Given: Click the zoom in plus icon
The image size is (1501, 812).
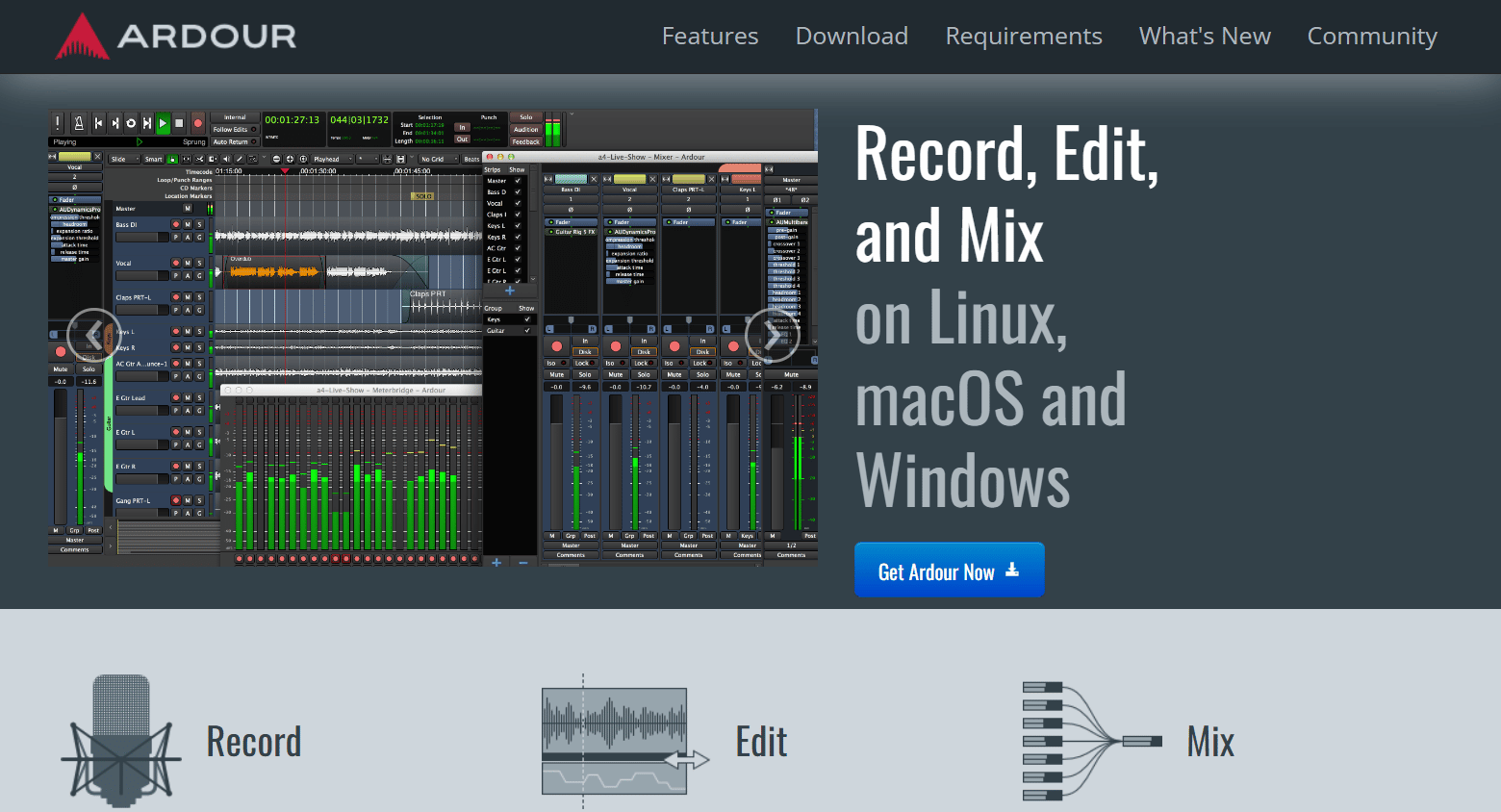Looking at the screenshot, I should (290, 159).
